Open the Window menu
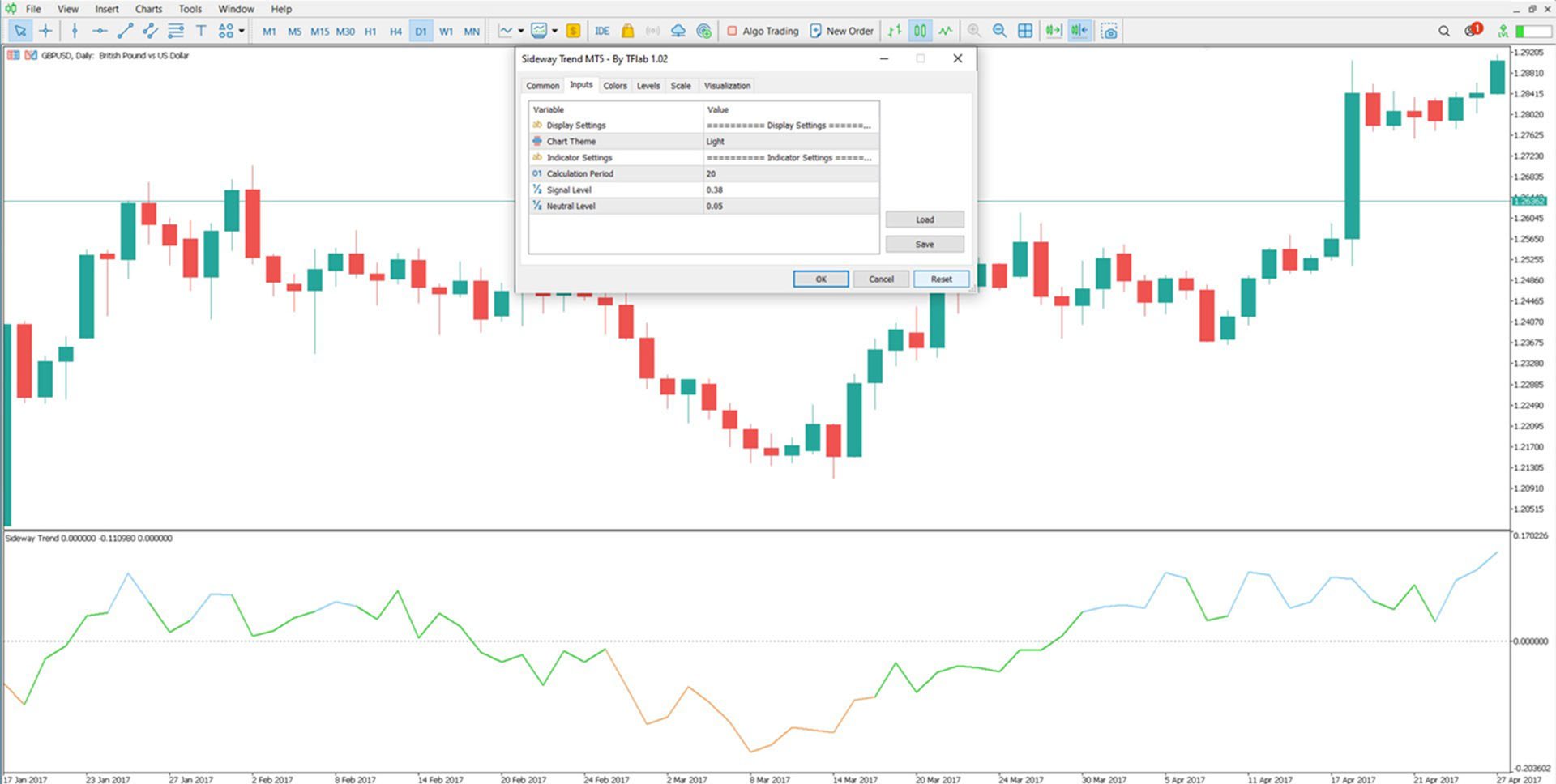 click(236, 9)
